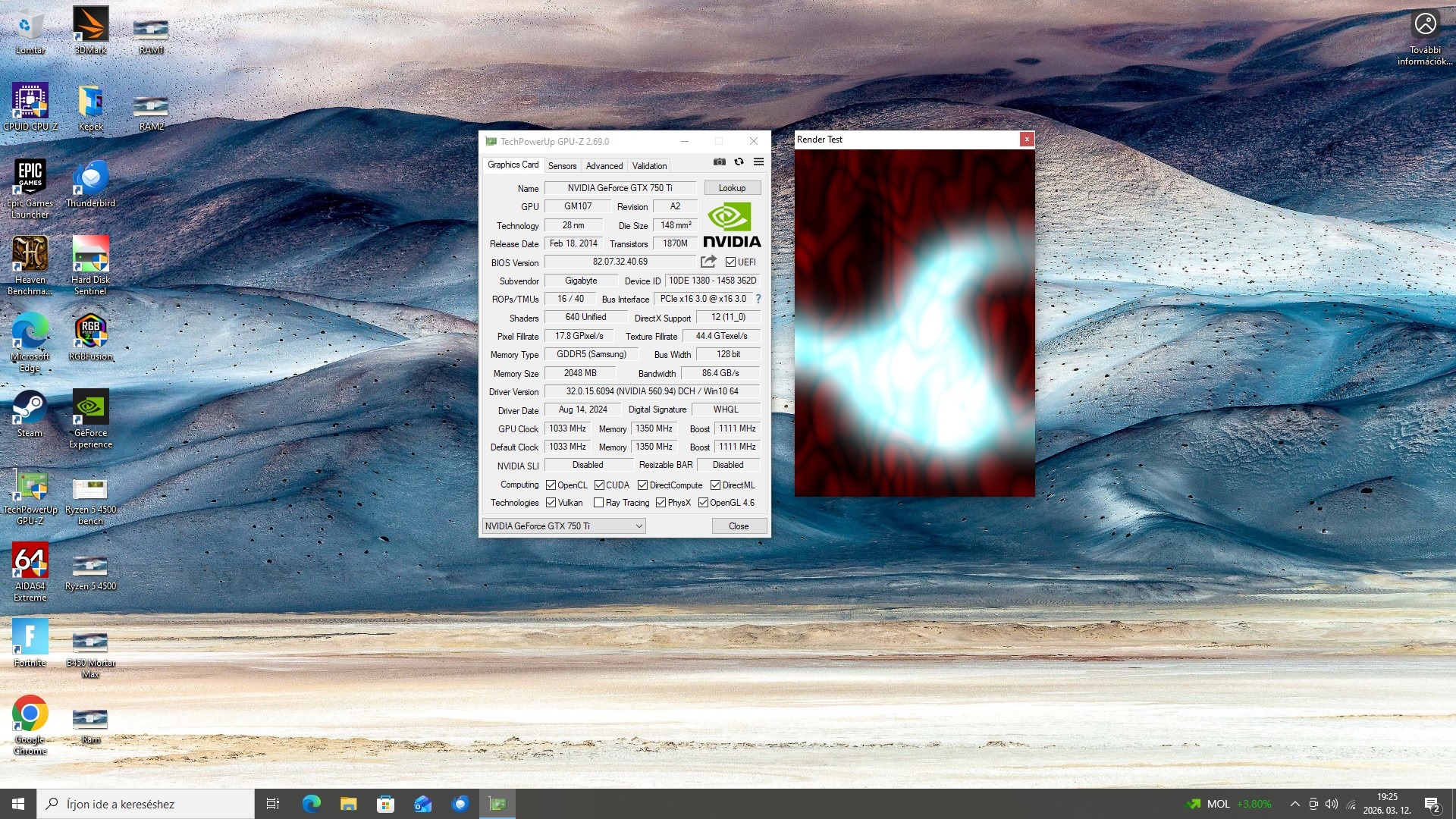The image size is (1456, 819).
Task: Expand the GPU selection dropdown
Action: pos(639,526)
